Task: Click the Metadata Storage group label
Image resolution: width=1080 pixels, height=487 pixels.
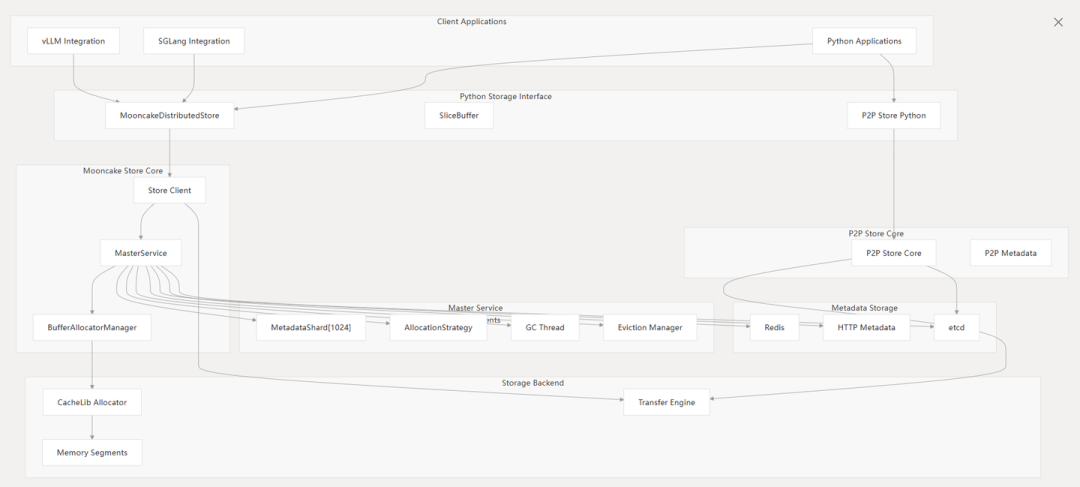Action: tap(864, 308)
